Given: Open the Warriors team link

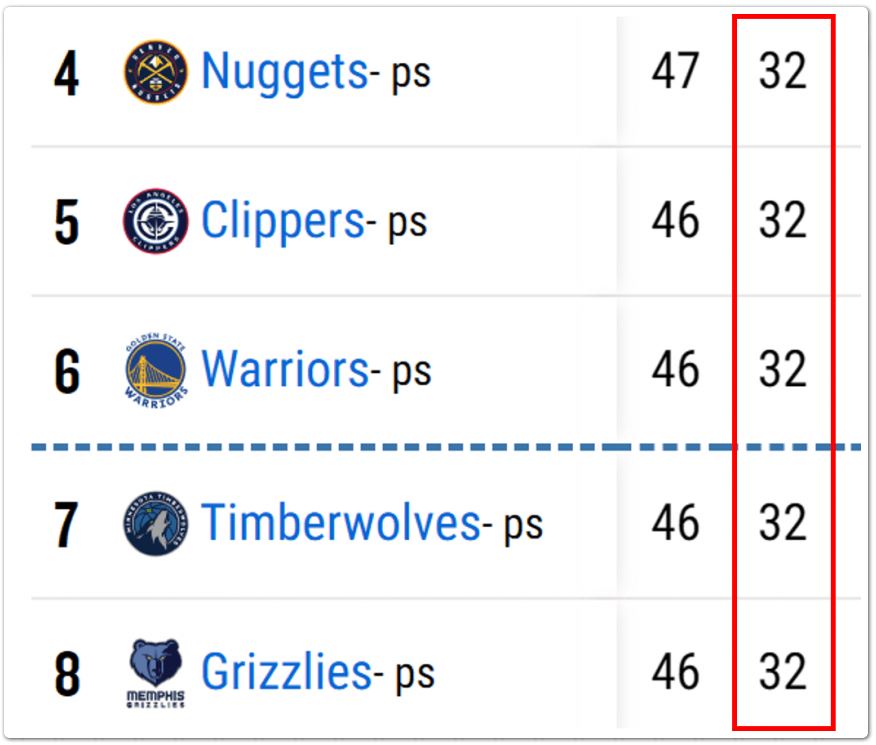Looking at the screenshot, I should click(285, 369).
